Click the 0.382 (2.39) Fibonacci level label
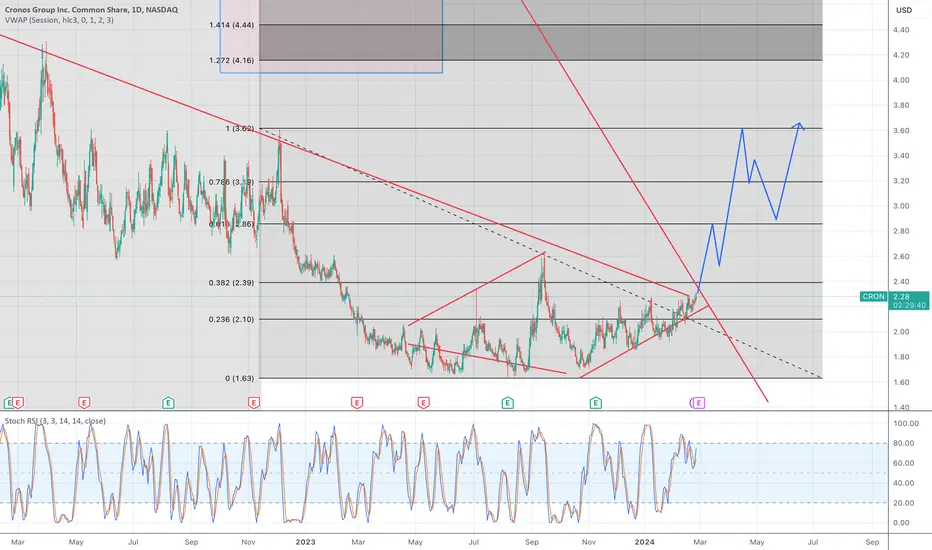The height and width of the screenshot is (550, 932). tap(231, 282)
